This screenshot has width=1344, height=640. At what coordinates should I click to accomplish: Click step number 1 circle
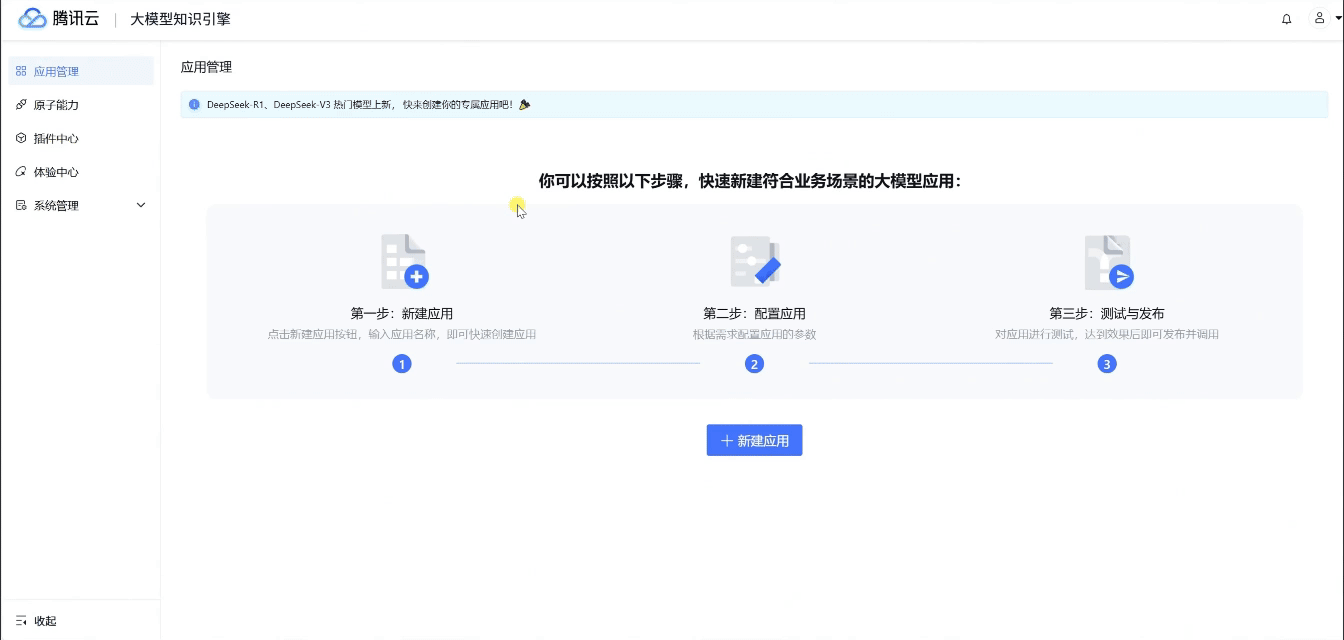click(x=402, y=364)
